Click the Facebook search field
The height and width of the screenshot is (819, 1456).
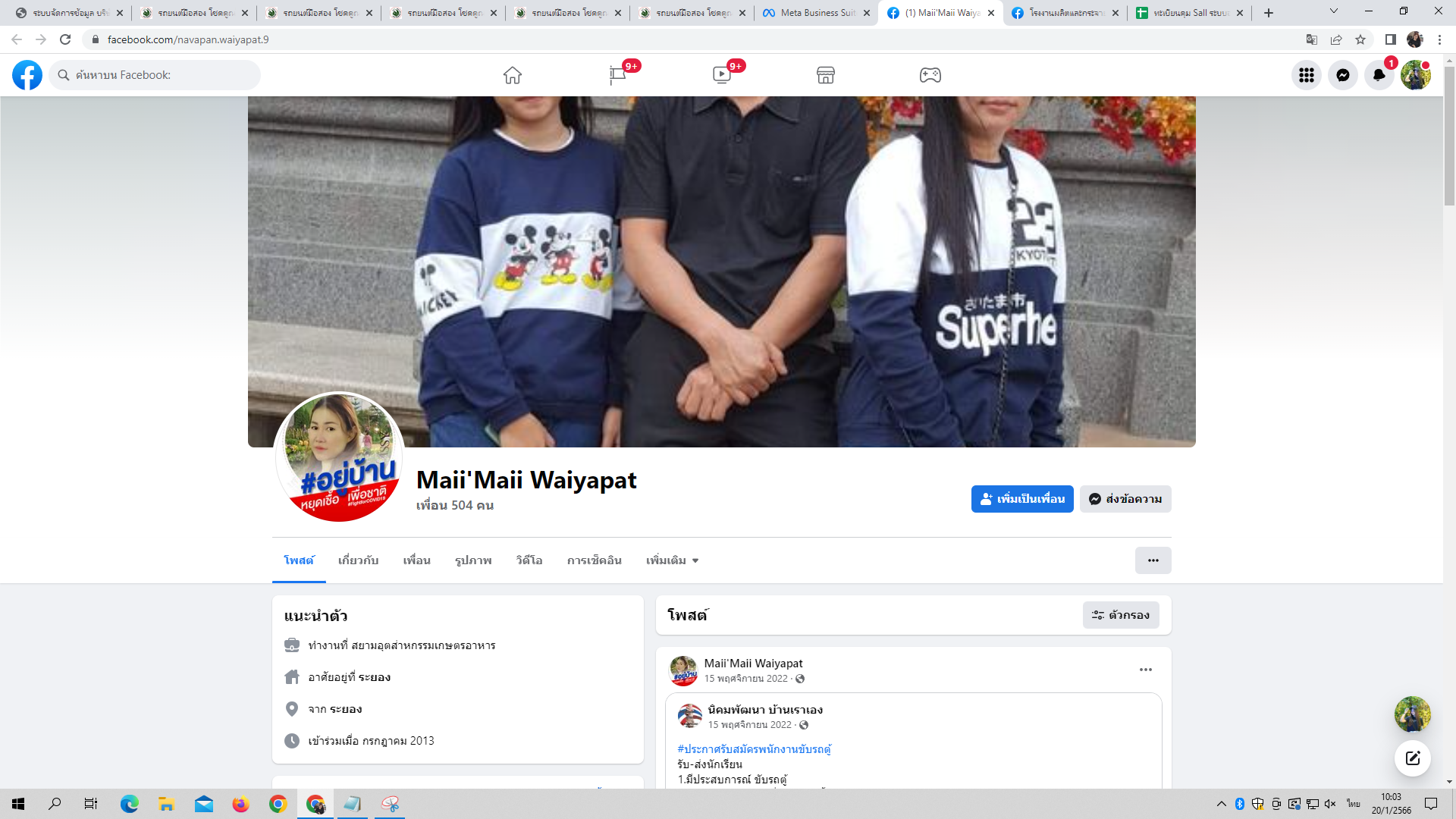(155, 75)
